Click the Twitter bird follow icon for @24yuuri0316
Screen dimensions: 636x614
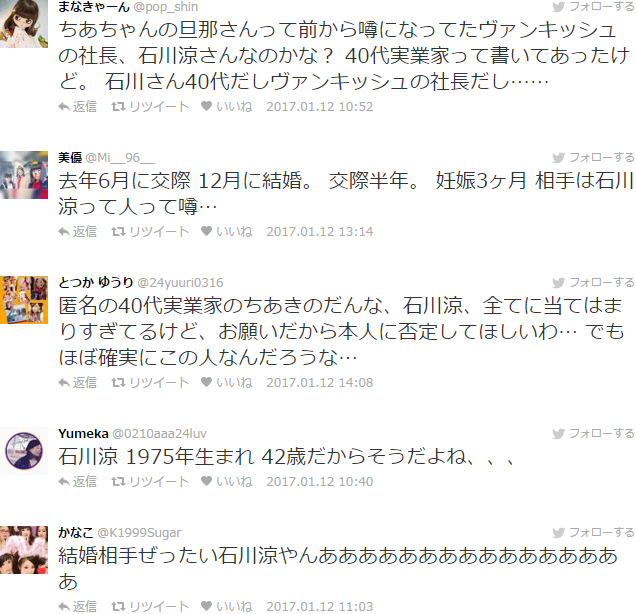coord(558,283)
